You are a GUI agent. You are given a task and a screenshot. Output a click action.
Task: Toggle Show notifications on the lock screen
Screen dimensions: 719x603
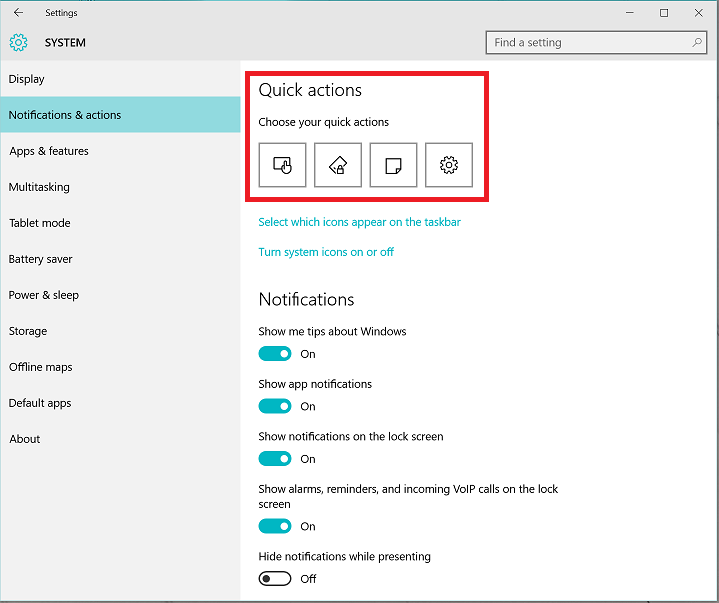tap(275, 459)
